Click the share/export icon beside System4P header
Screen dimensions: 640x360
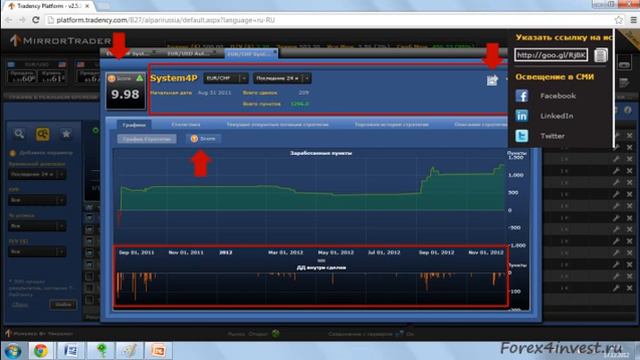click(492, 80)
